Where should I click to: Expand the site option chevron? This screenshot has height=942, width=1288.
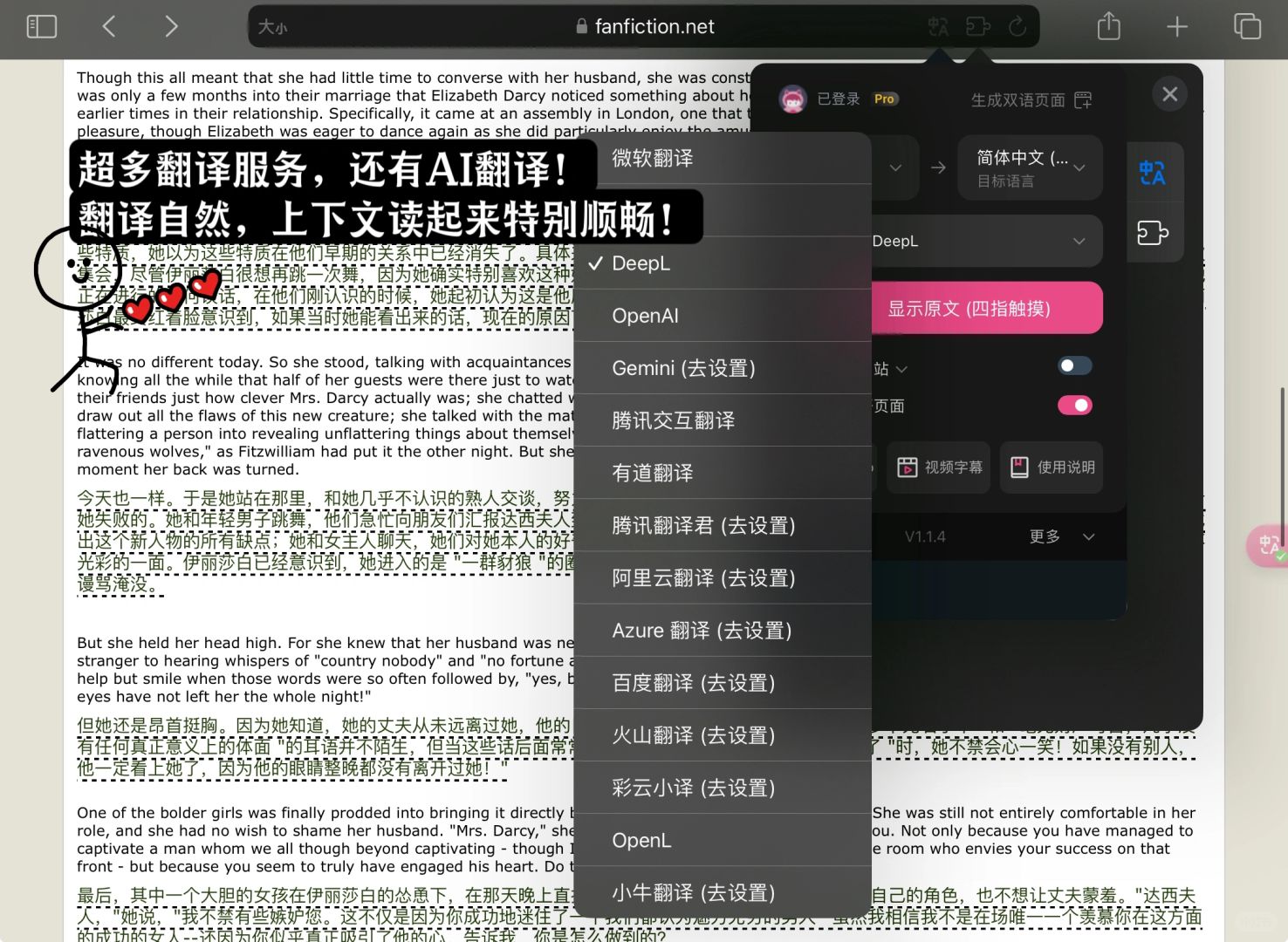(x=902, y=370)
